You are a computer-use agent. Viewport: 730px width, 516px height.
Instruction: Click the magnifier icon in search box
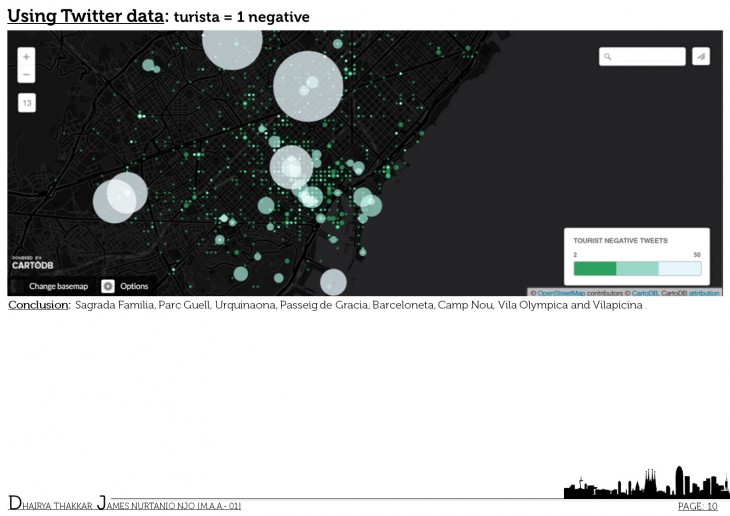(x=608, y=57)
